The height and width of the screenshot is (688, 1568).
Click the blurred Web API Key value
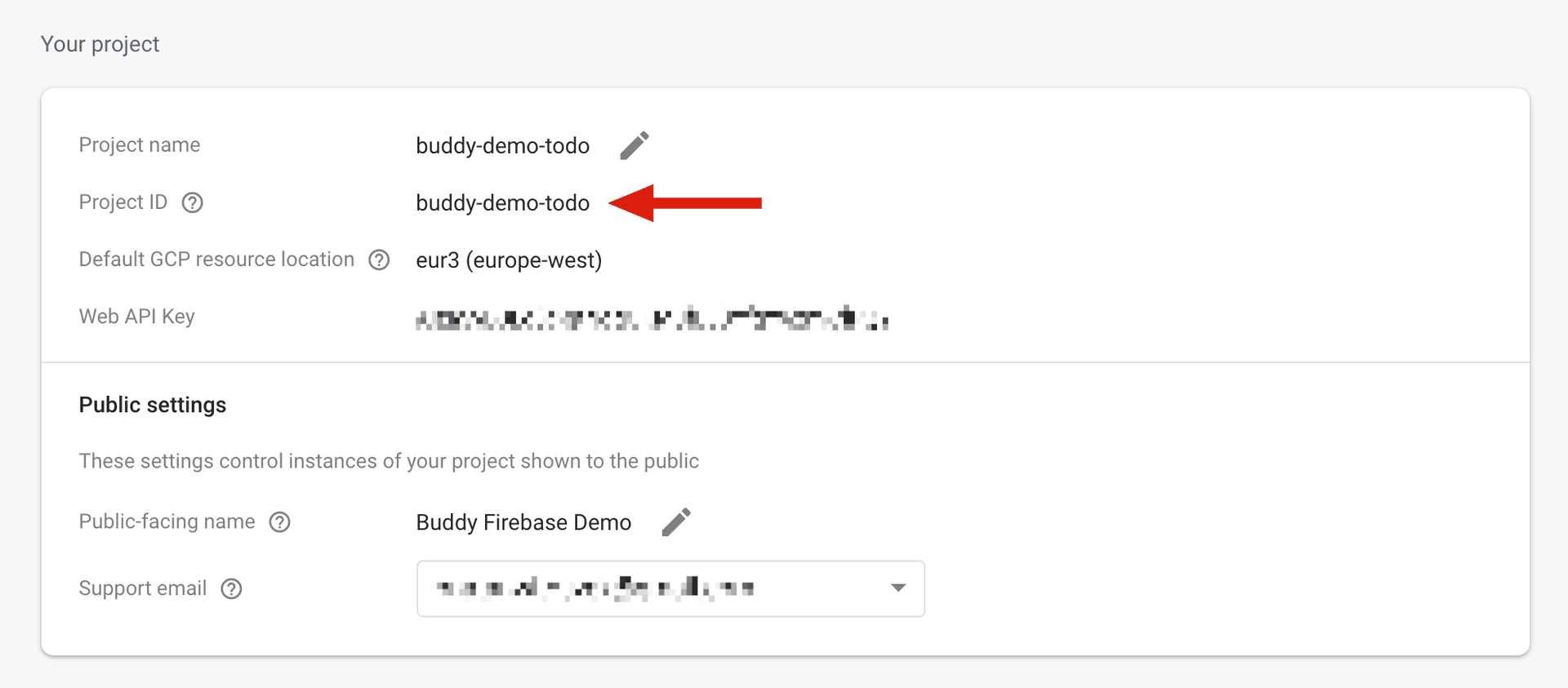coord(652,317)
